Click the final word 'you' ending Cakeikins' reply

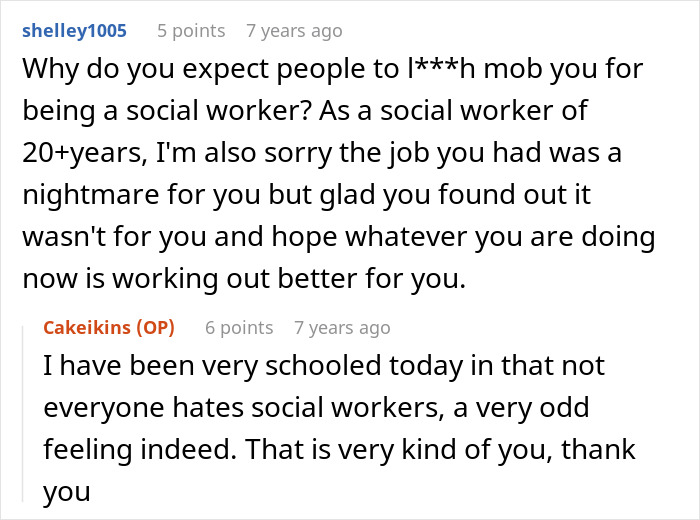click(67, 493)
